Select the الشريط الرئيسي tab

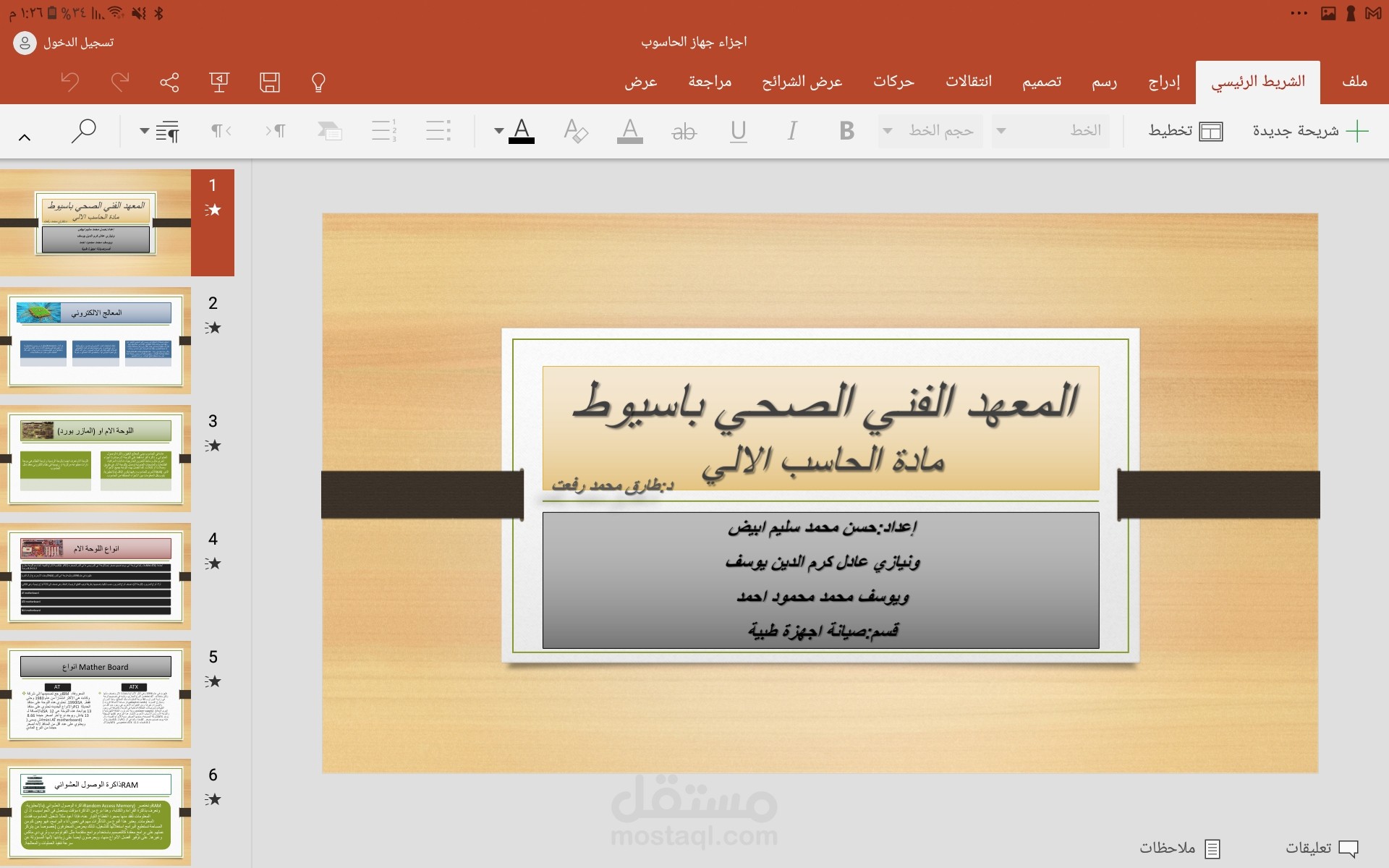pos(1258,82)
